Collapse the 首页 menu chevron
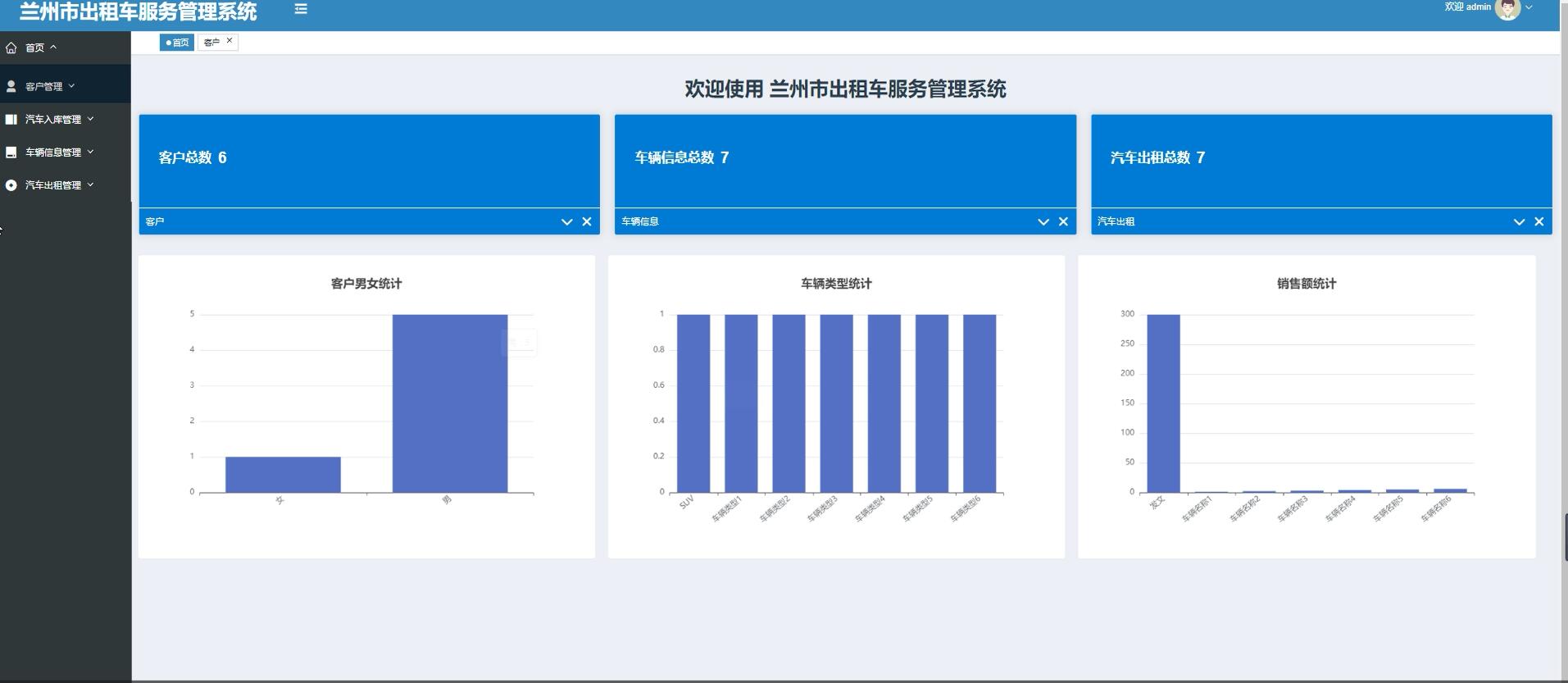 53,48
